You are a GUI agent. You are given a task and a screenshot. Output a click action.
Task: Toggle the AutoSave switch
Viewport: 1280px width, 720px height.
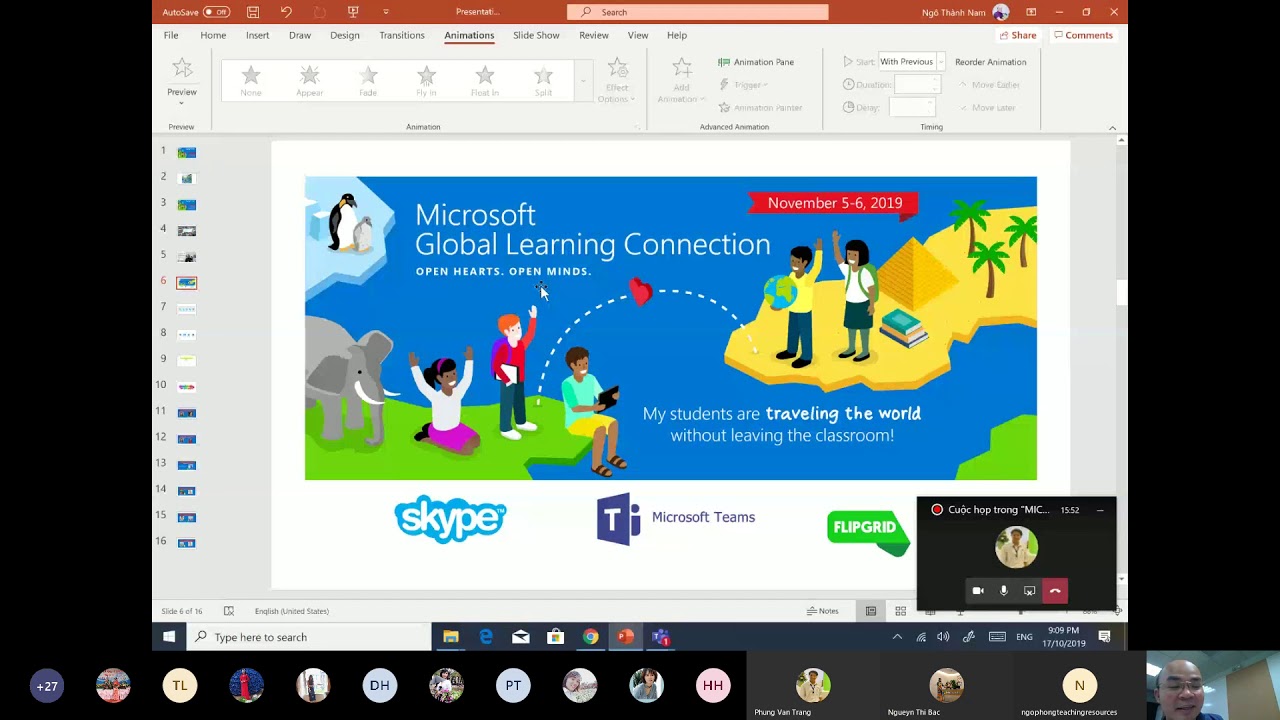[x=216, y=12]
